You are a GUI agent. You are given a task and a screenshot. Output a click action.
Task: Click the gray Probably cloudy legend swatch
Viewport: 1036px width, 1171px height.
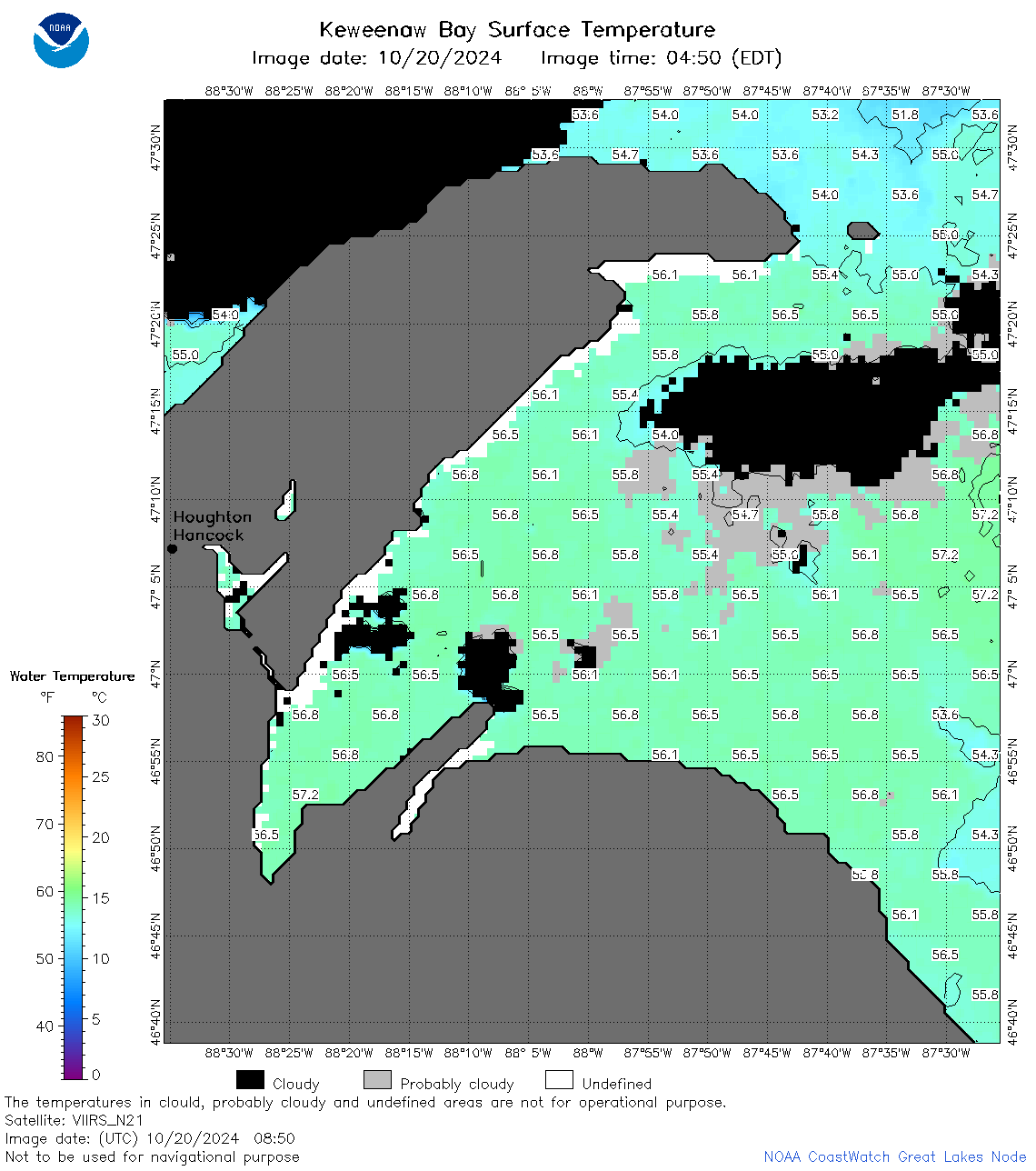click(x=377, y=1080)
